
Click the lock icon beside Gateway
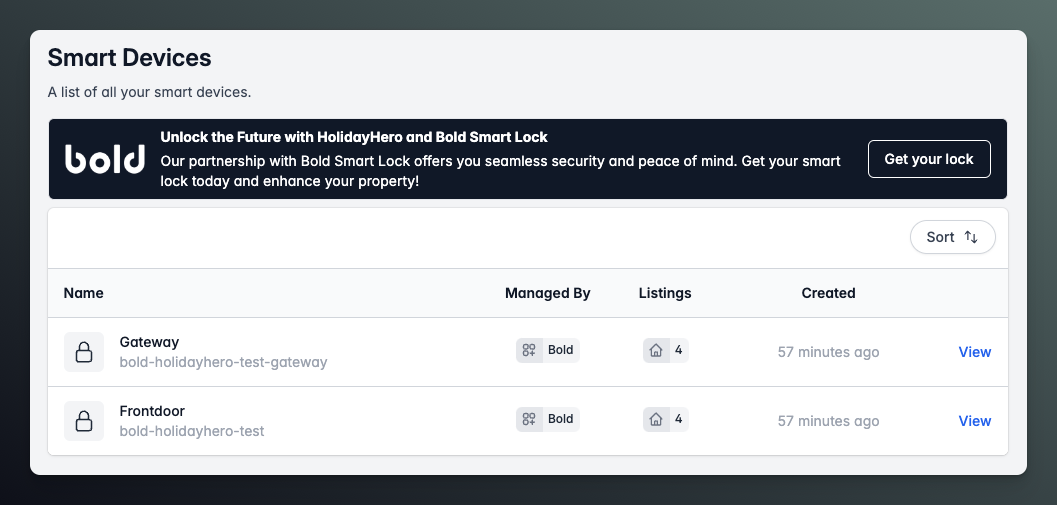[84, 352]
